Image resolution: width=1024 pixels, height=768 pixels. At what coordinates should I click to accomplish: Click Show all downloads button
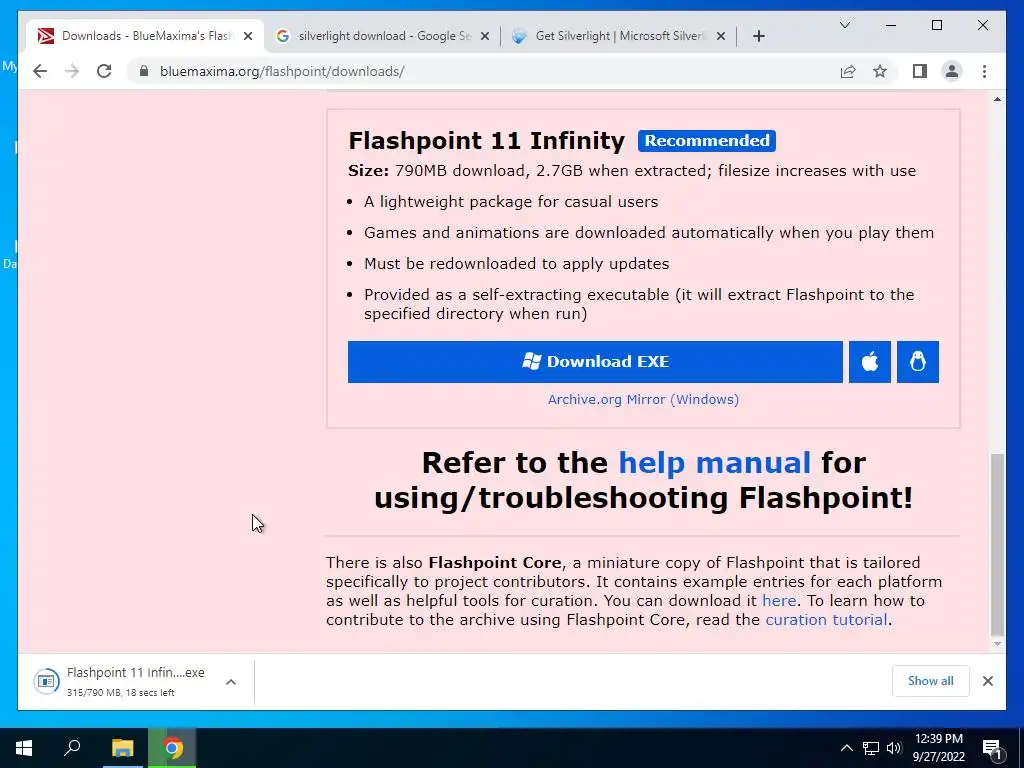931,681
